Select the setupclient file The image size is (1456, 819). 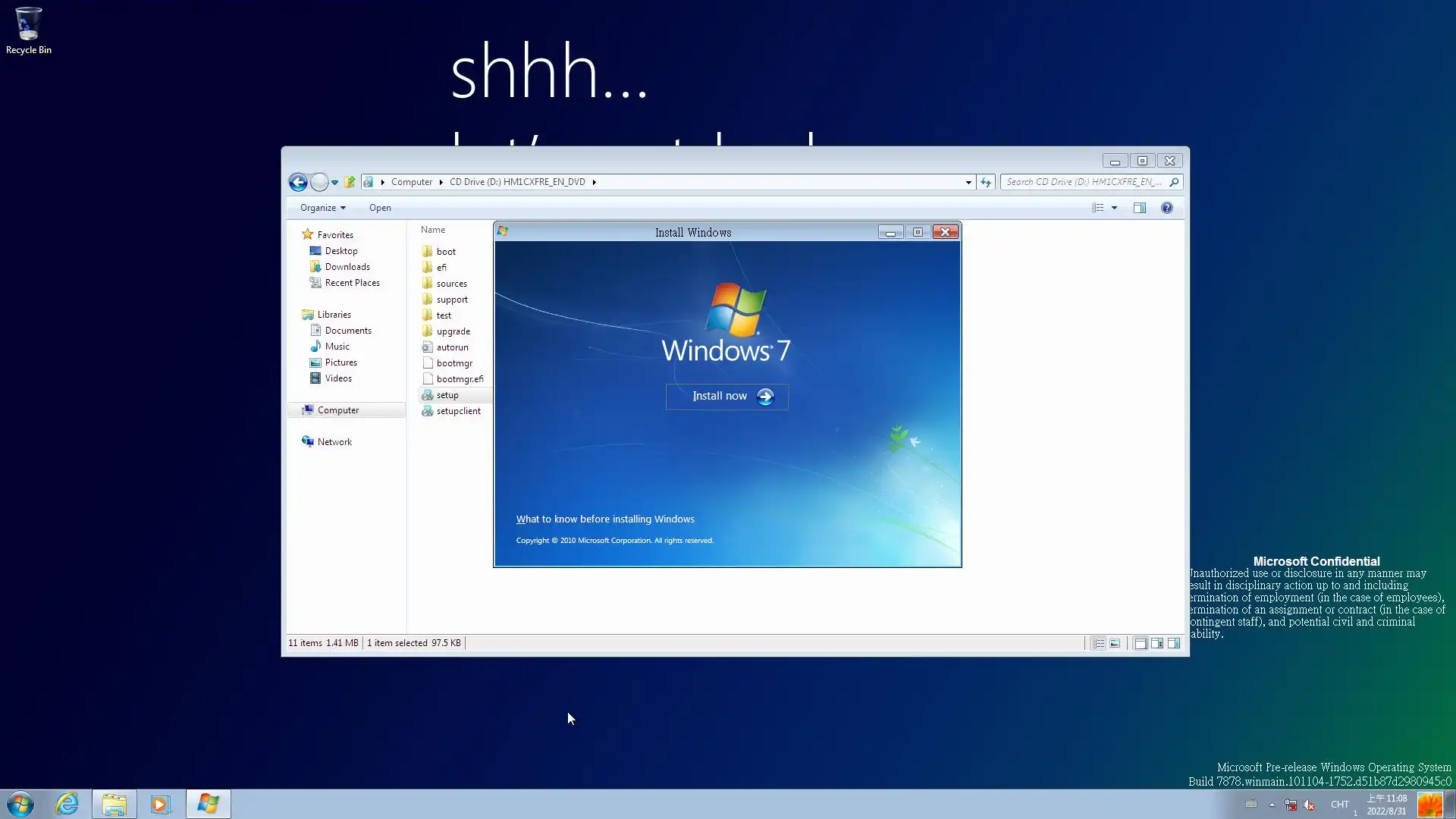click(x=458, y=411)
